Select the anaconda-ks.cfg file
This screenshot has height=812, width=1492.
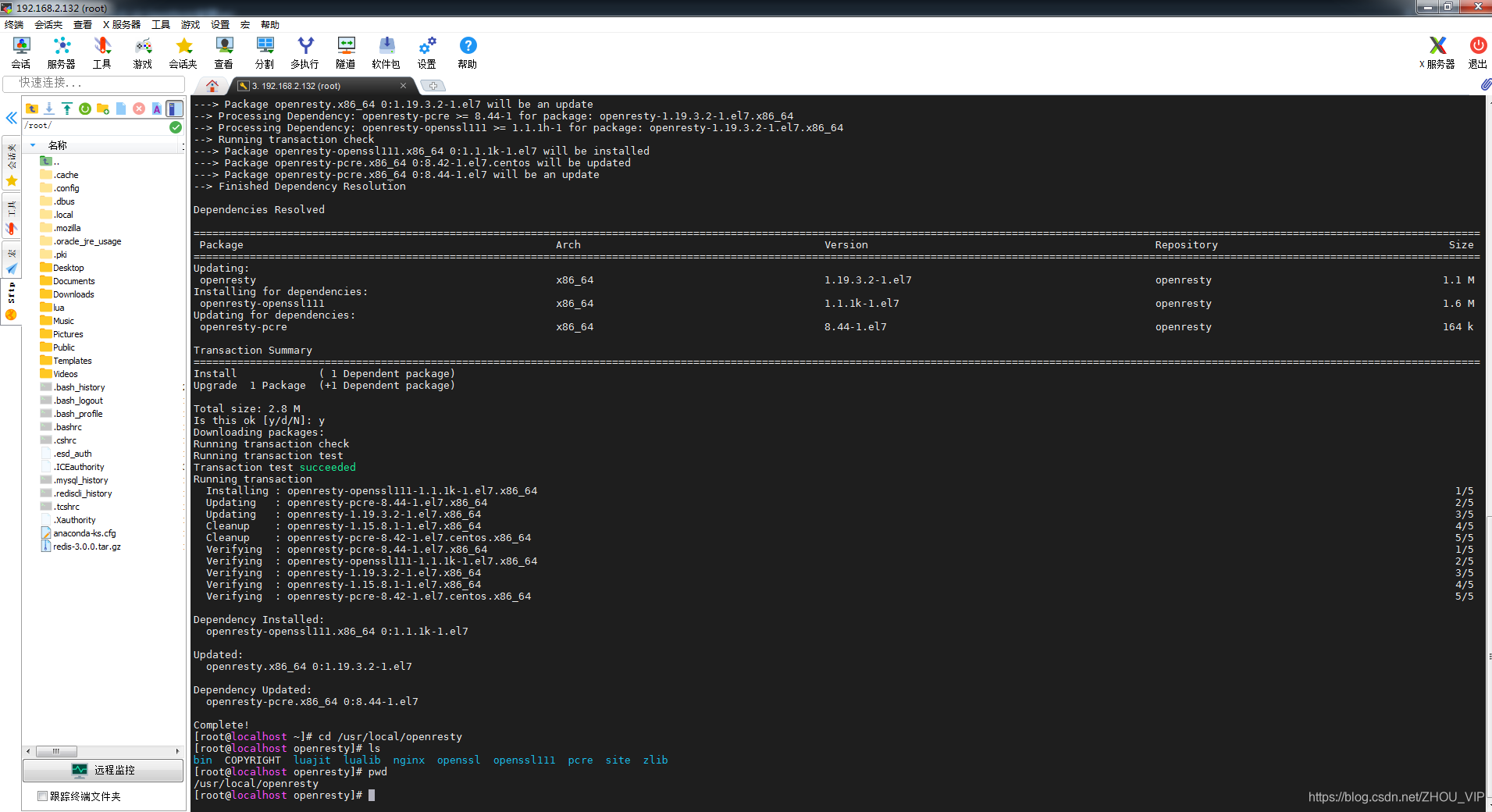tap(78, 533)
